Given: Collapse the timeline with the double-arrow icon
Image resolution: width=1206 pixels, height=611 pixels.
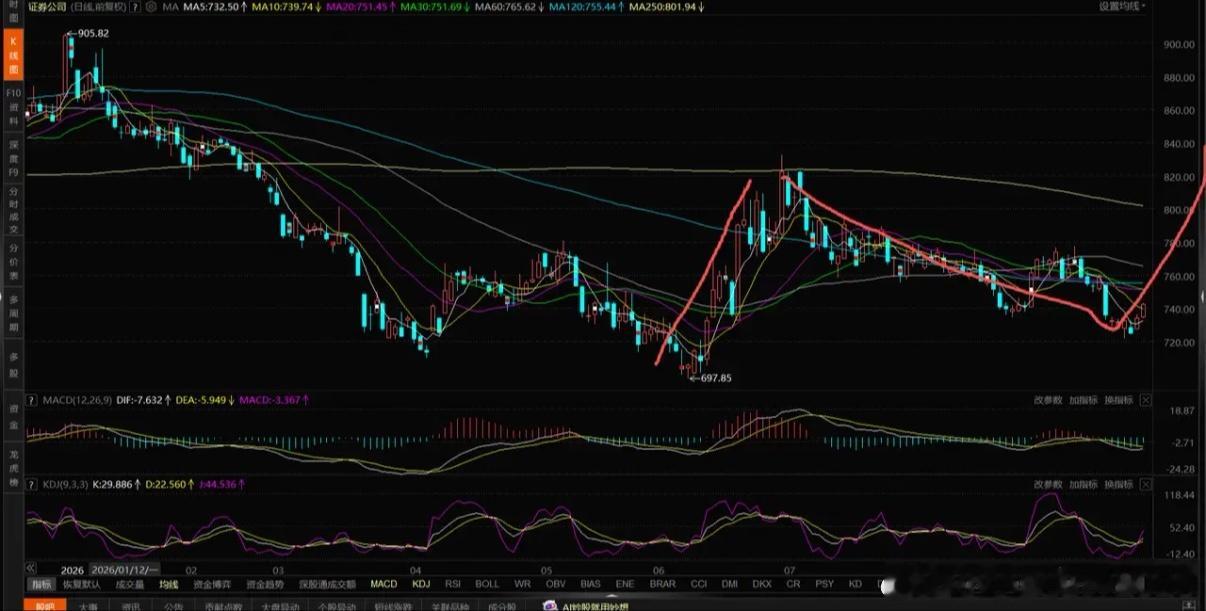Looking at the screenshot, I should click(33, 568).
